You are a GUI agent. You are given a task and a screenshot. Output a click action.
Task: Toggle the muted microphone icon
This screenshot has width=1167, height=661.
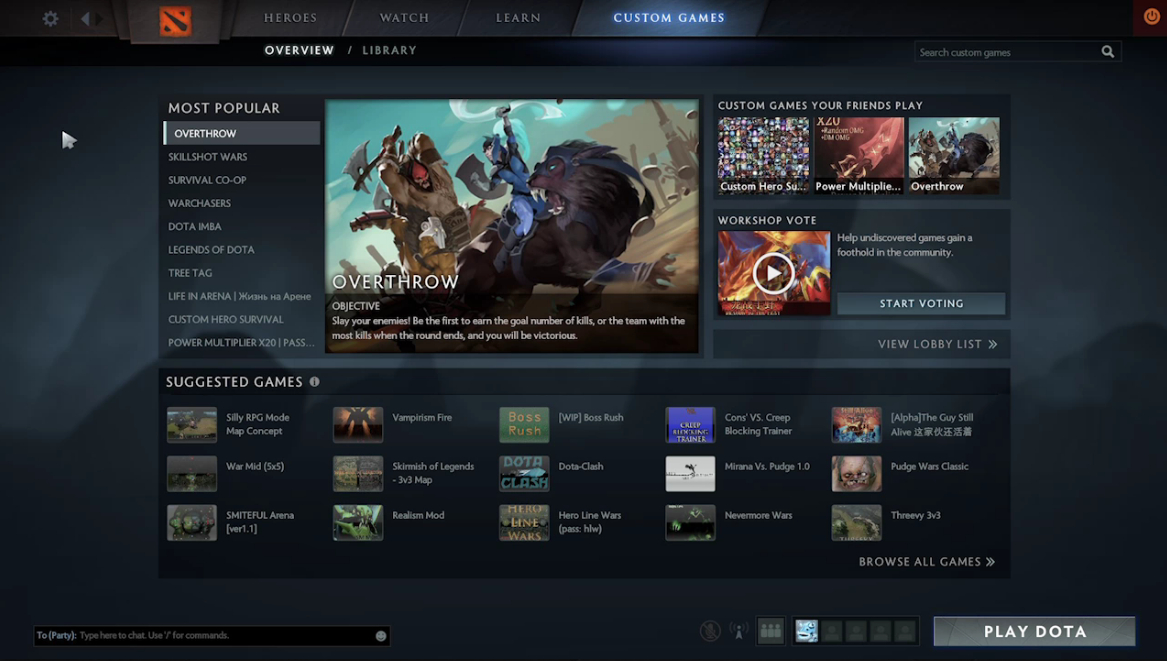coord(710,631)
